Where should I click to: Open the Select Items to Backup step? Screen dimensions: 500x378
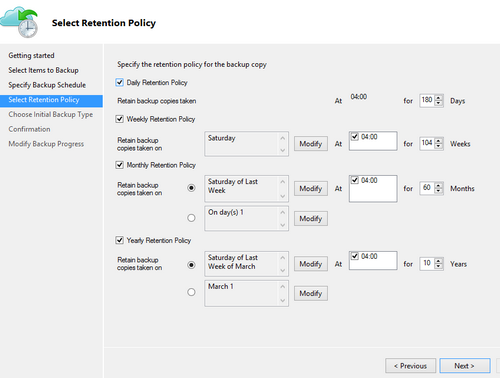point(43,70)
